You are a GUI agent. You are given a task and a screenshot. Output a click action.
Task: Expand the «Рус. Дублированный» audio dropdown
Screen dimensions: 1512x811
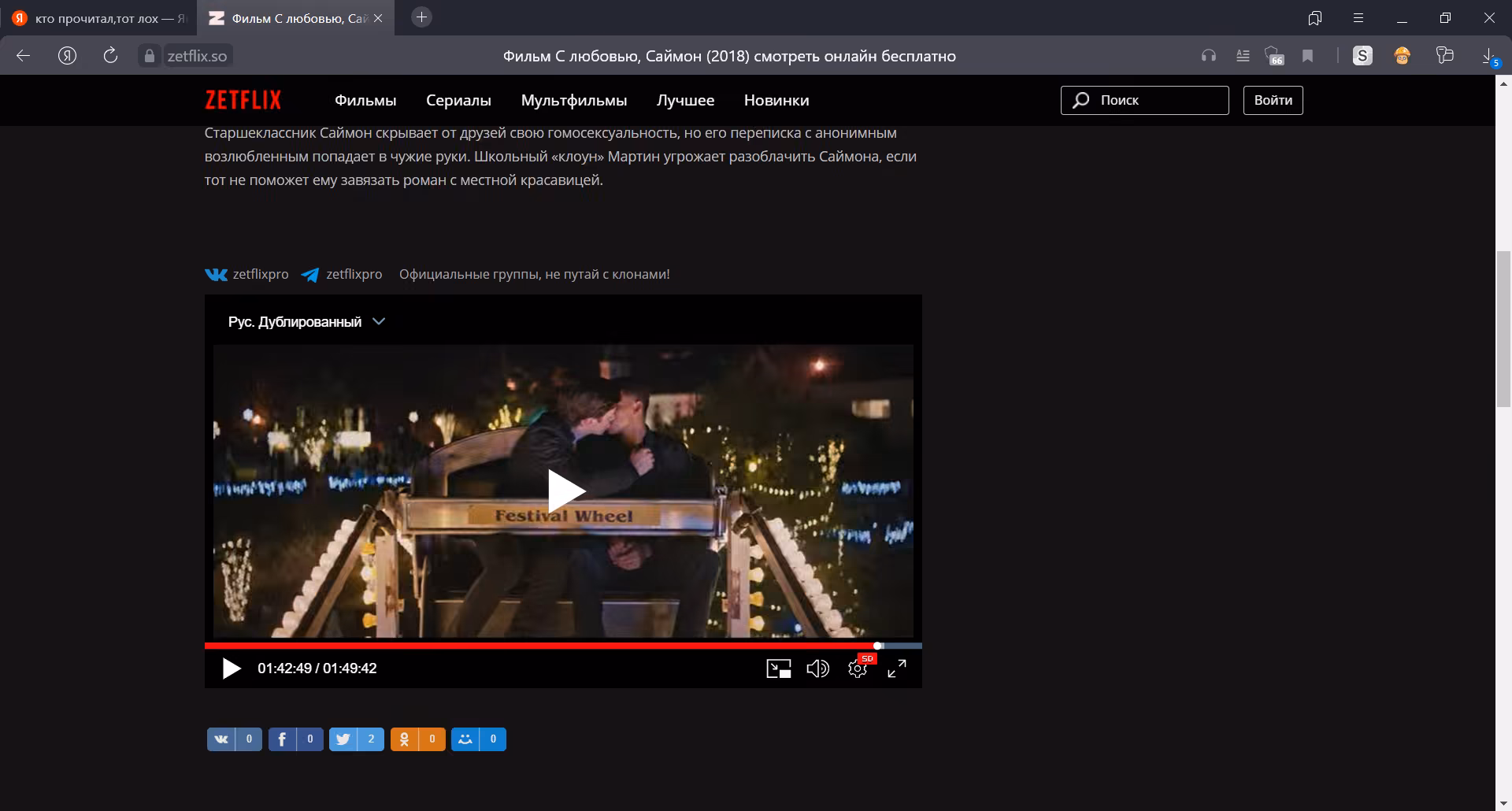coord(306,321)
